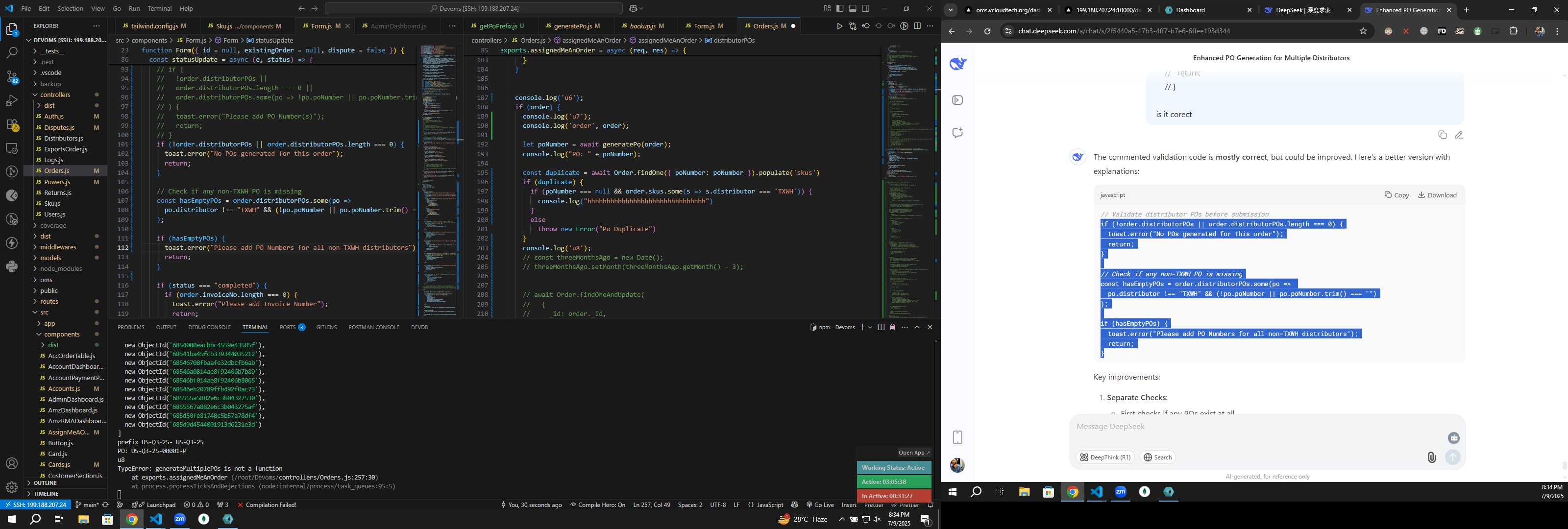
Task: Open launch profile dropdown next to terminal plus
Action: tap(870, 328)
